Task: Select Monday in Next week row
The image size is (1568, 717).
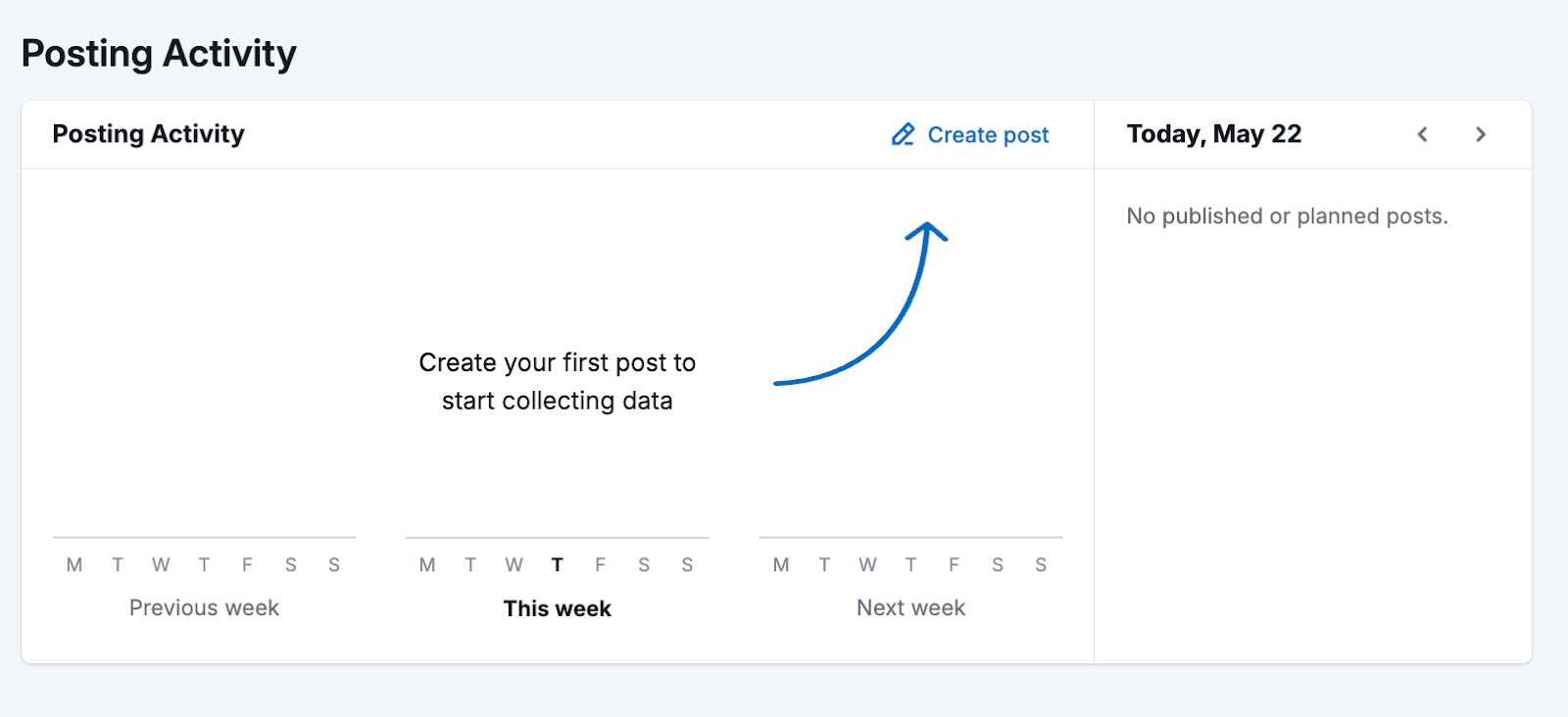Action: point(781,564)
